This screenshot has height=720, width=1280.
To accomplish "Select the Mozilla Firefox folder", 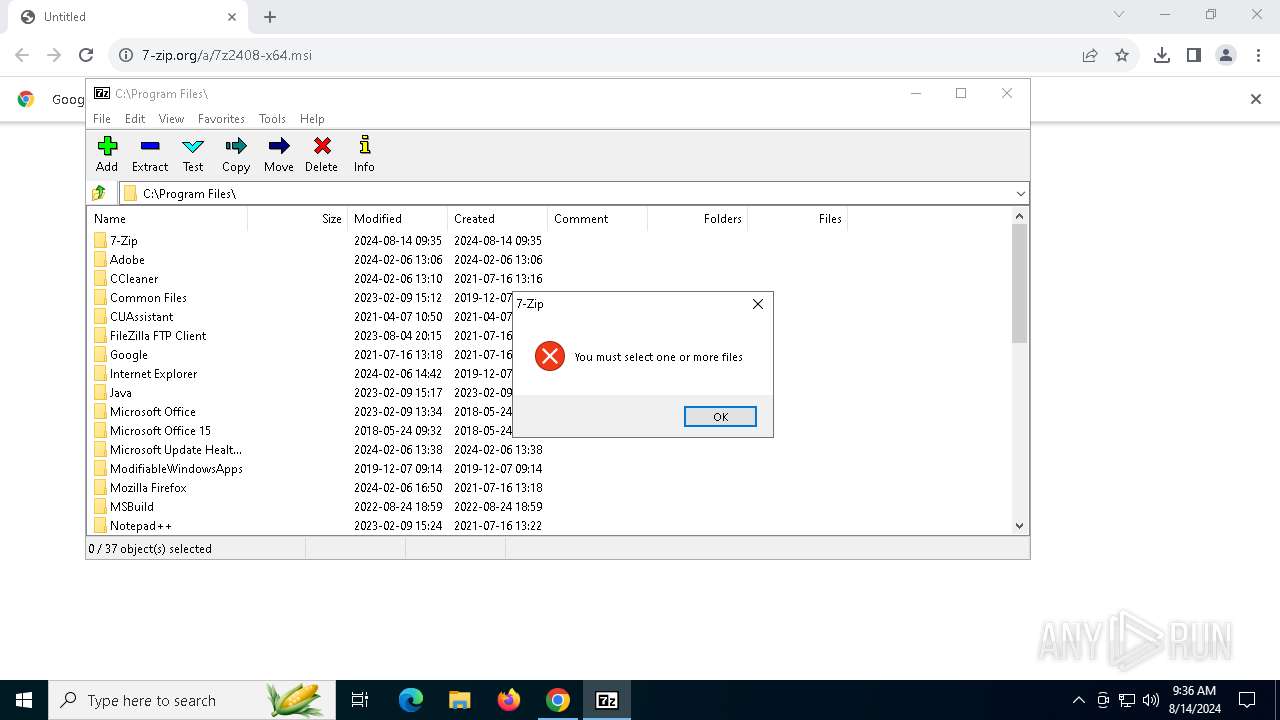I will (x=148, y=488).
